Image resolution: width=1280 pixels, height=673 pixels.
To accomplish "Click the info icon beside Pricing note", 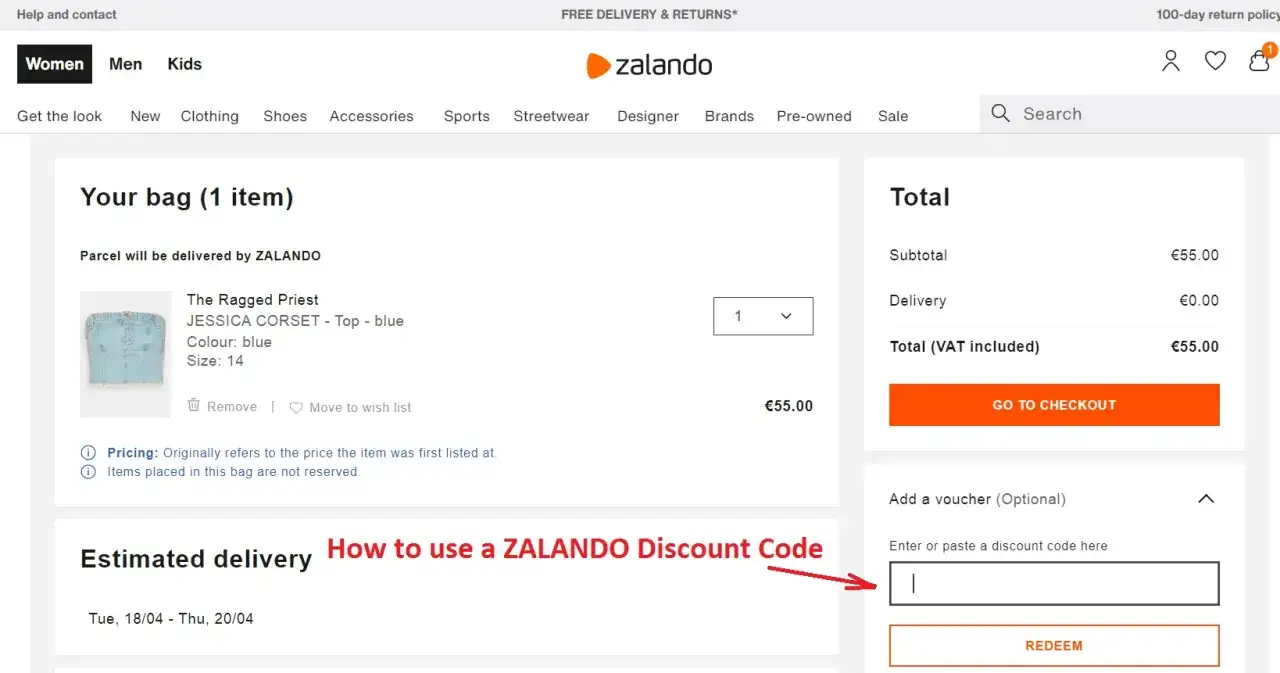I will pyautogui.click(x=88, y=452).
